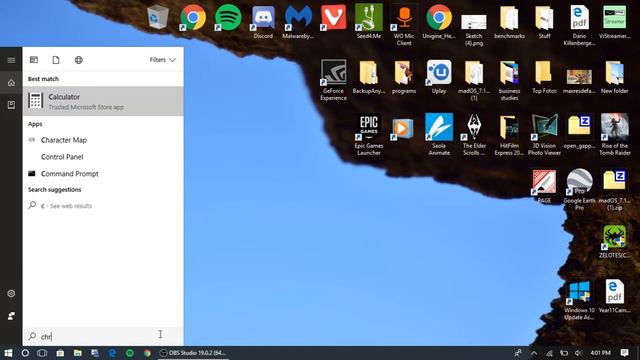Launch Uplay from the desktop
640x360 pixels.
pyautogui.click(x=439, y=78)
